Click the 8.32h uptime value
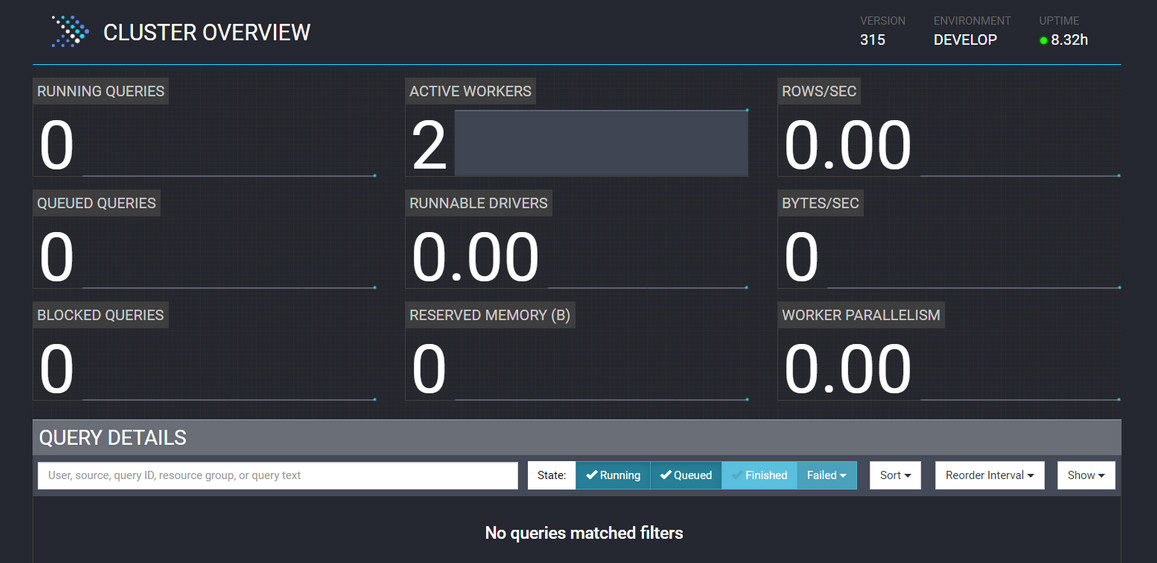 1069,40
